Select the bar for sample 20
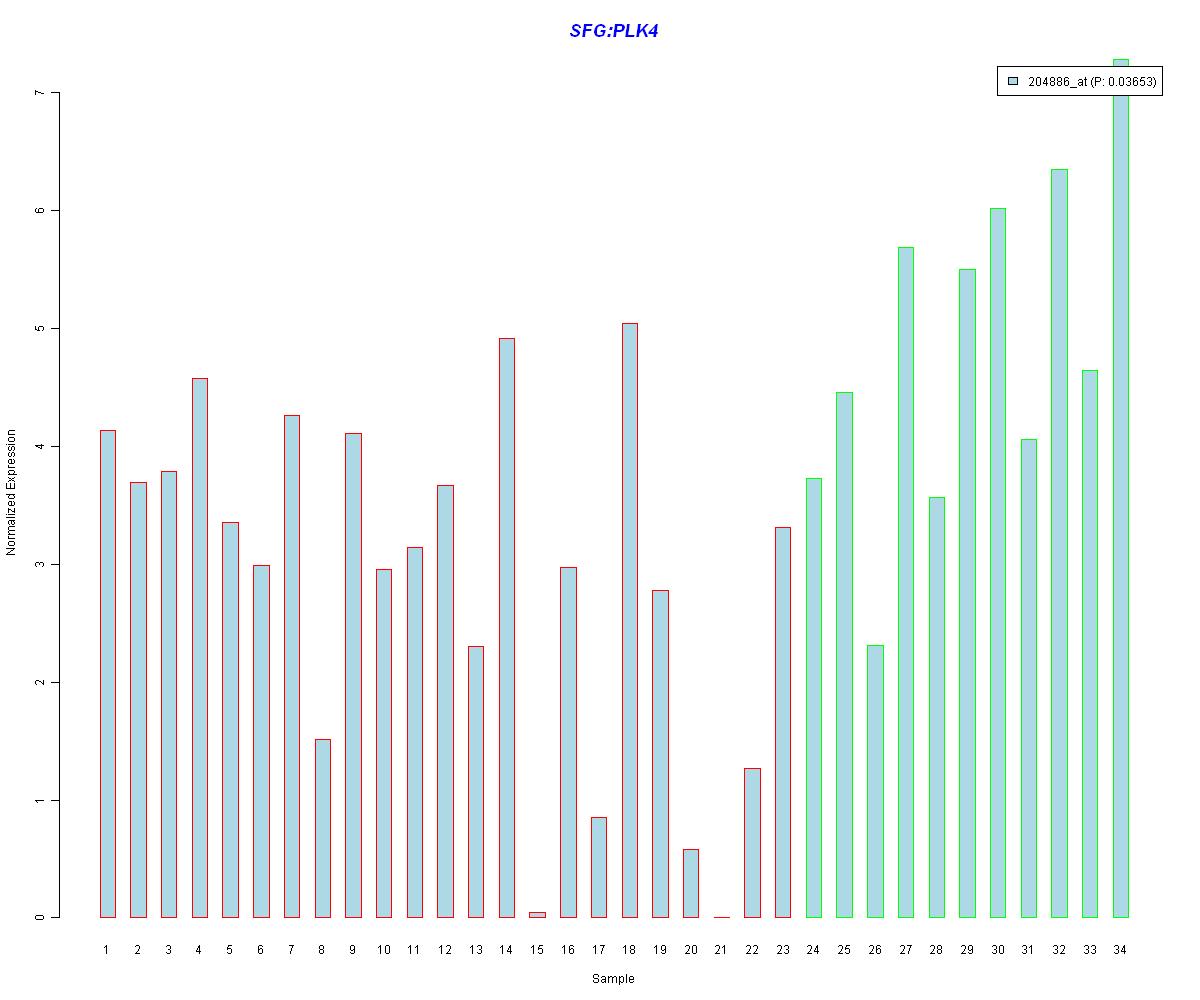 click(690, 883)
